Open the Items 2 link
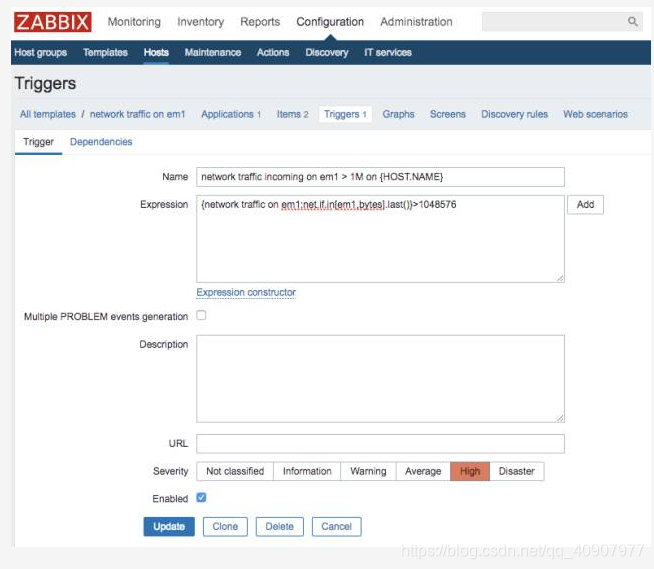This screenshot has width=654, height=569. point(292,114)
